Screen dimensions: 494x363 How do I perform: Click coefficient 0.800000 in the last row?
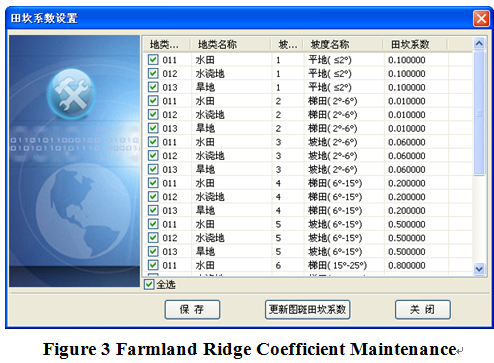click(407, 265)
